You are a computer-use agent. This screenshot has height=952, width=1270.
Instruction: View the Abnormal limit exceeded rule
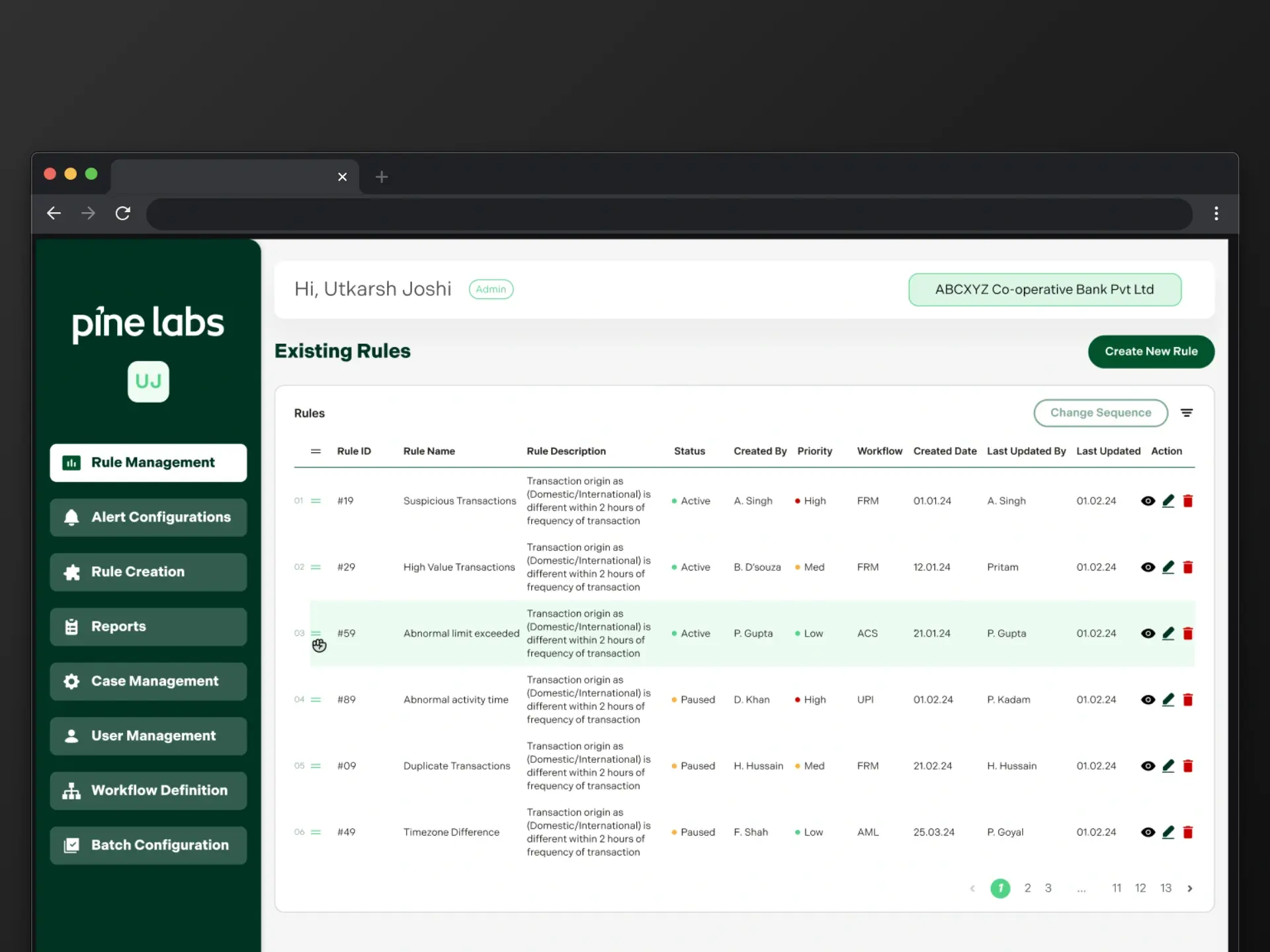coord(1148,633)
